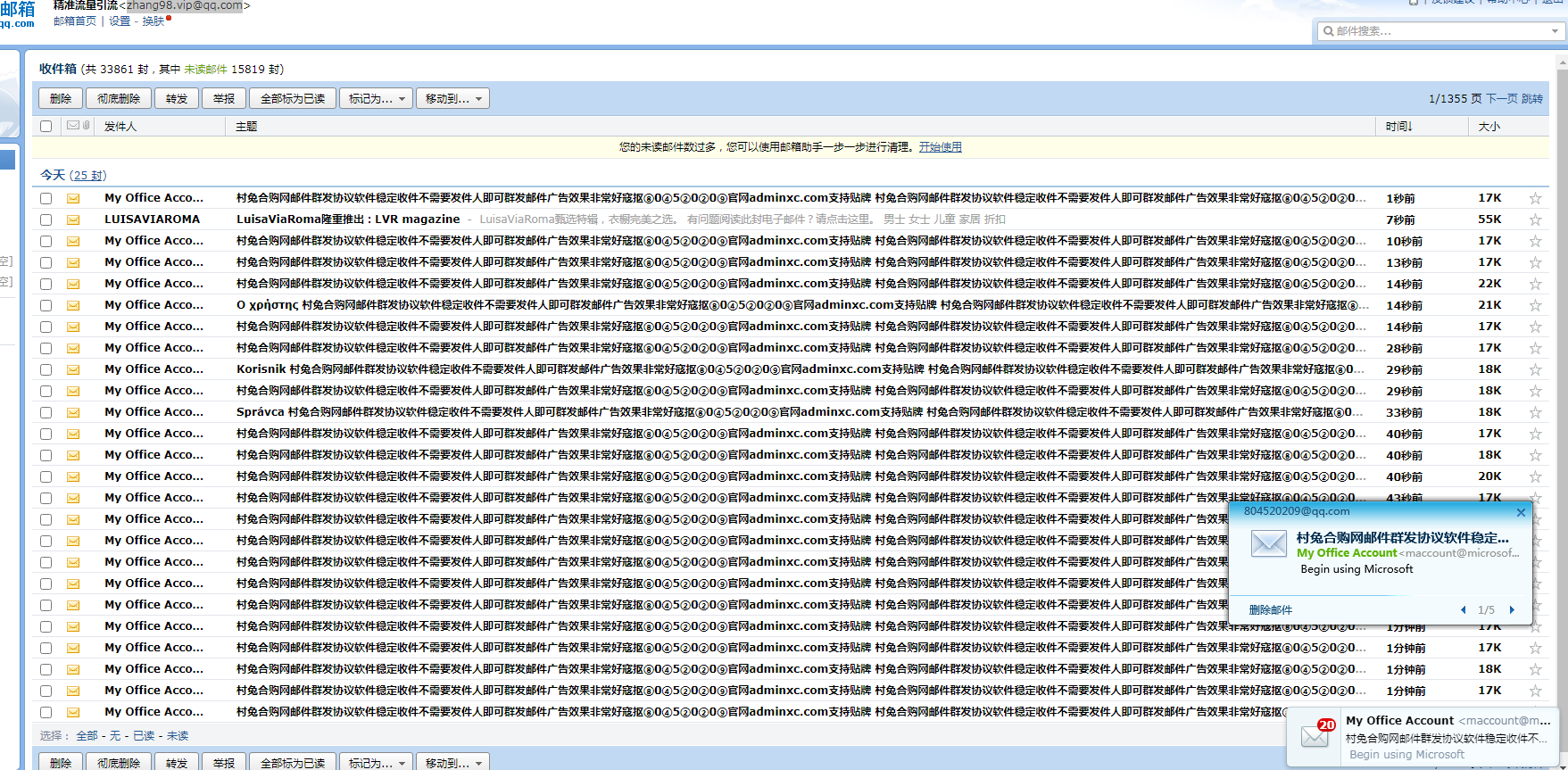Expand the mail search options arrow
The image size is (1568, 770).
[1555, 31]
